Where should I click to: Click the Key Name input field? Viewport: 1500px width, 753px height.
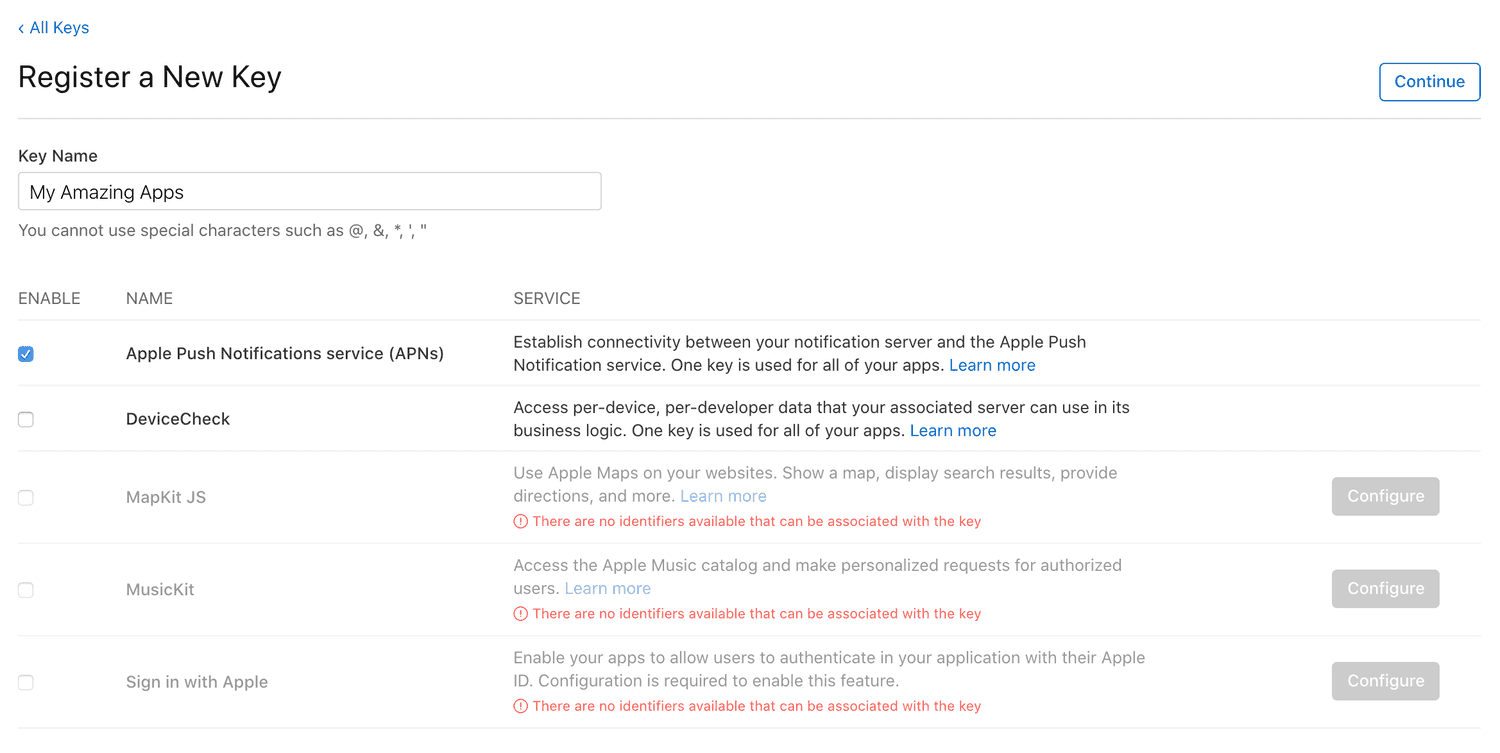(x=309, y=191)
